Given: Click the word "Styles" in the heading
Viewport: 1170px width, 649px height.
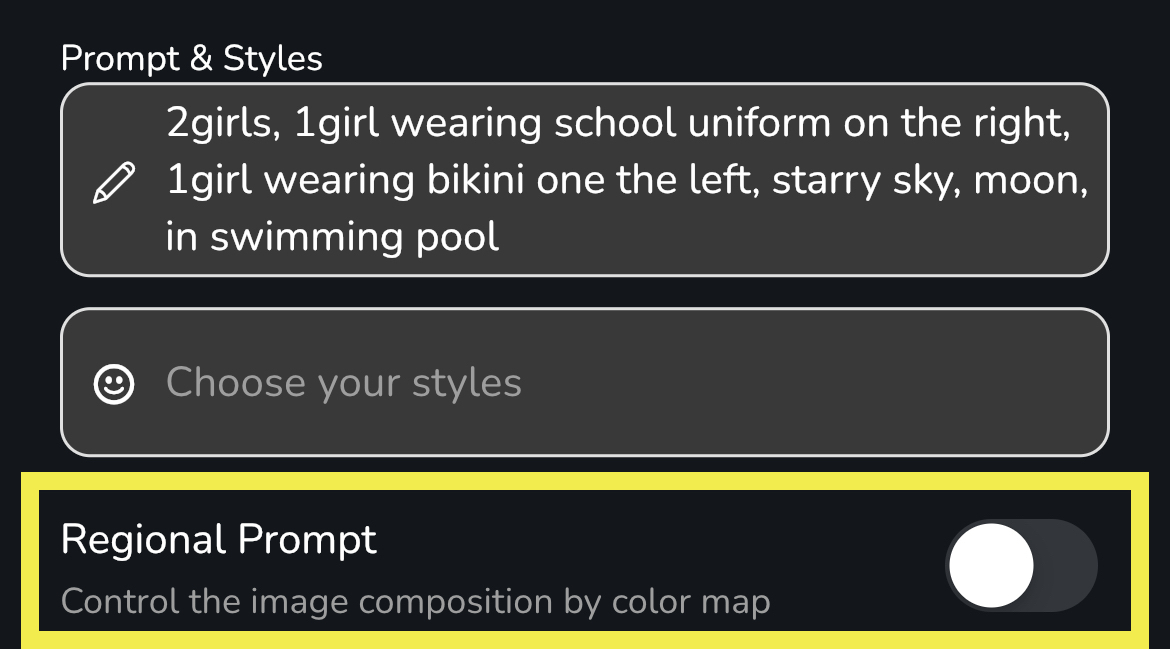Looking at the screenshot, I should pos(273,59).
